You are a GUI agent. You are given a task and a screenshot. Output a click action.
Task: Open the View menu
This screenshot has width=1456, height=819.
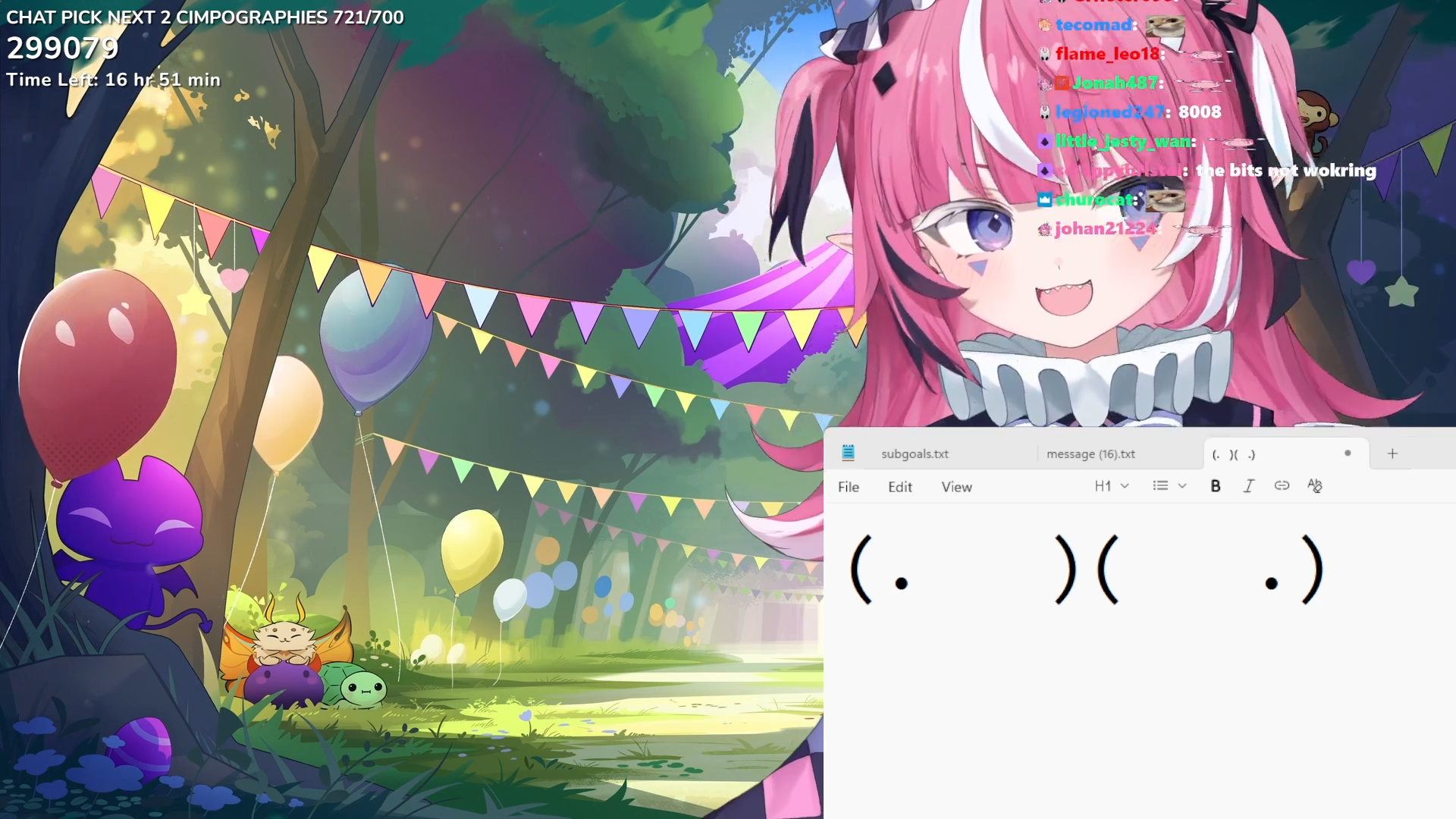(x=956, y=487)
